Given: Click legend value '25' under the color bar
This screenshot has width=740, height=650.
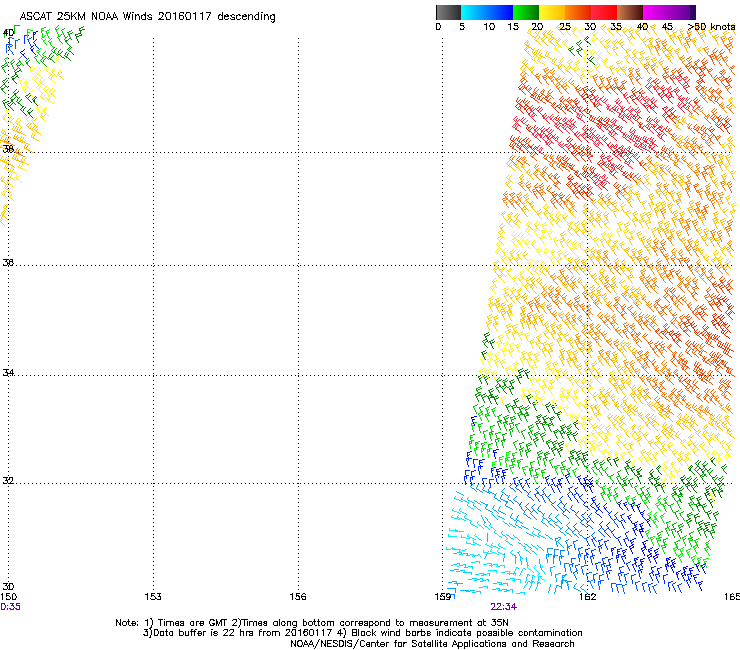Looking at the screenshot, I should click(564, 27).
